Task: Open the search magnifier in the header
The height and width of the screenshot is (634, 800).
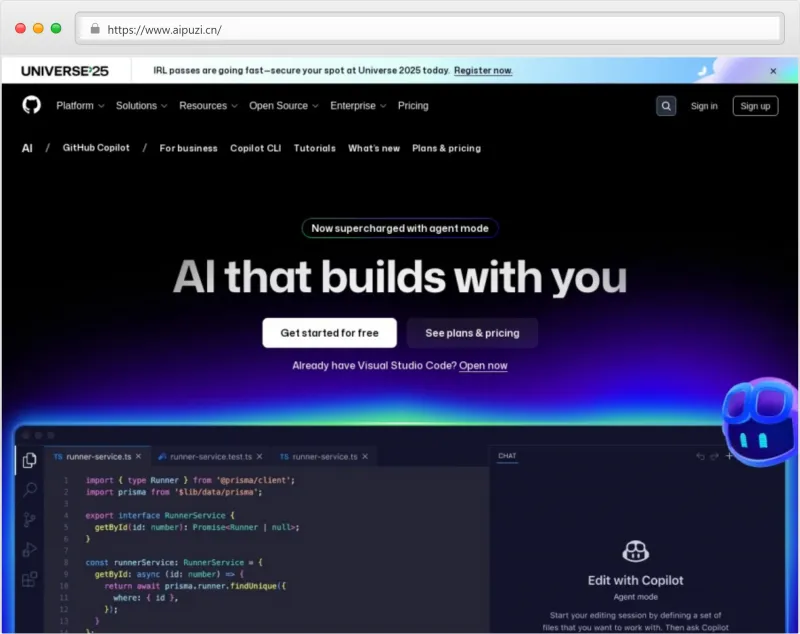Action: (666, 106)
